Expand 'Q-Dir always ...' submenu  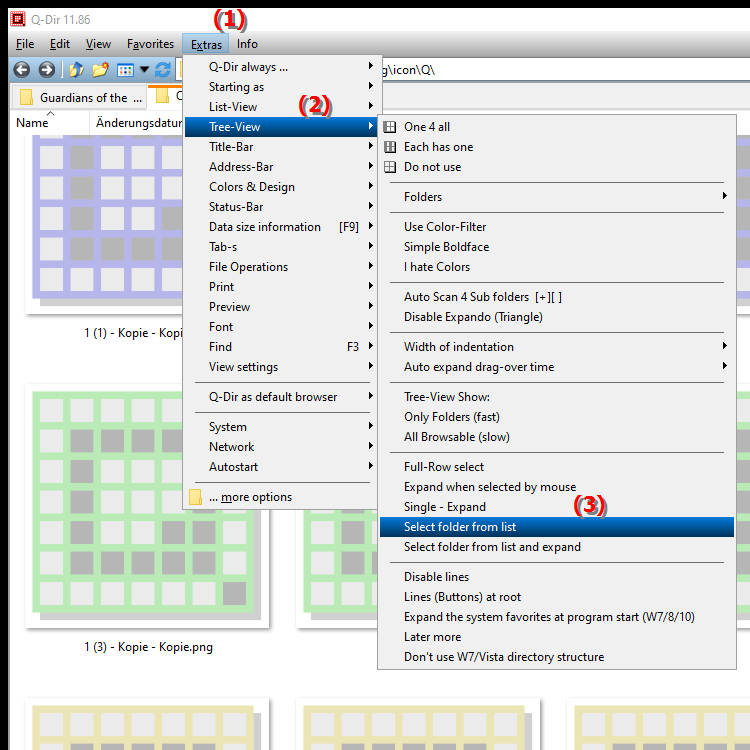pyautogui.click(x=282, y=67)
